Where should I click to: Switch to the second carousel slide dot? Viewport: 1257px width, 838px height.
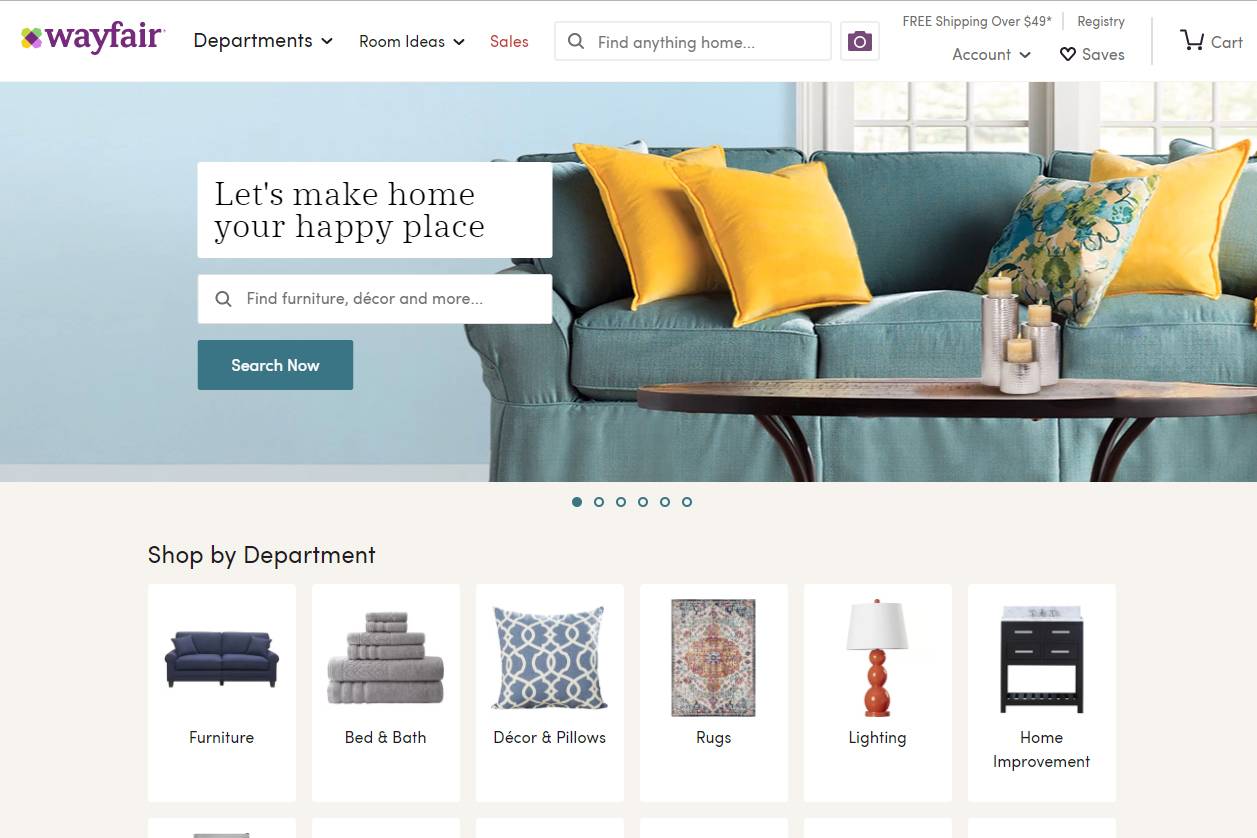point(599,502)
